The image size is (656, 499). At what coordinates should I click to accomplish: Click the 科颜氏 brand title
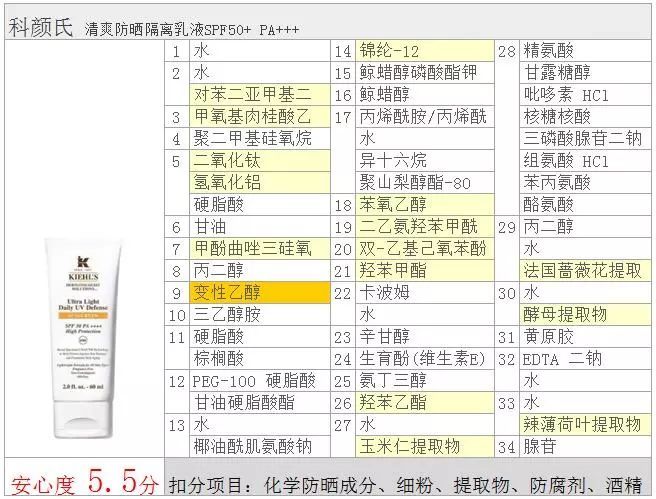point(40,27)
